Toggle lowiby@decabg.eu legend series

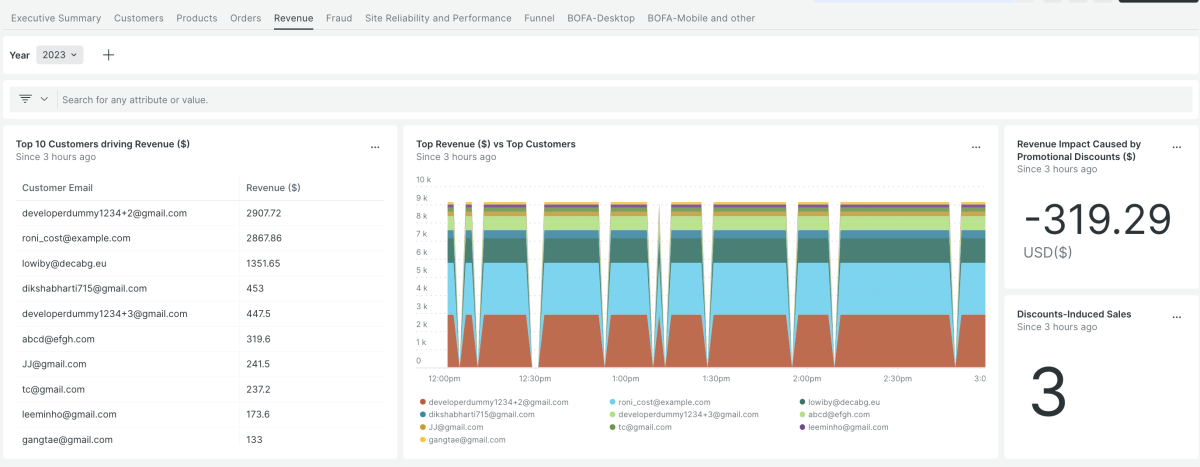click(846, 401)
